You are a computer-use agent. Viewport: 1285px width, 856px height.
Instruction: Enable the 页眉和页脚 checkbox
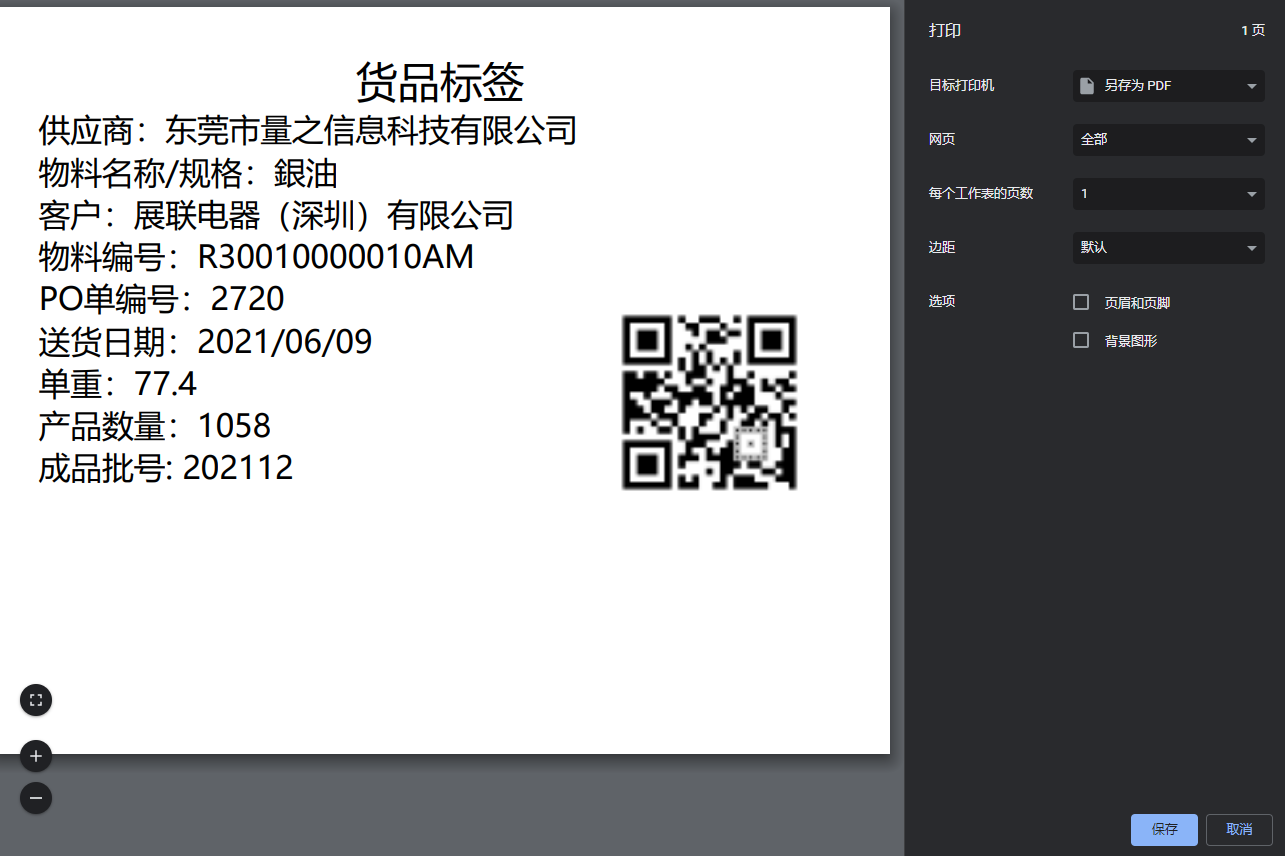1081,302
